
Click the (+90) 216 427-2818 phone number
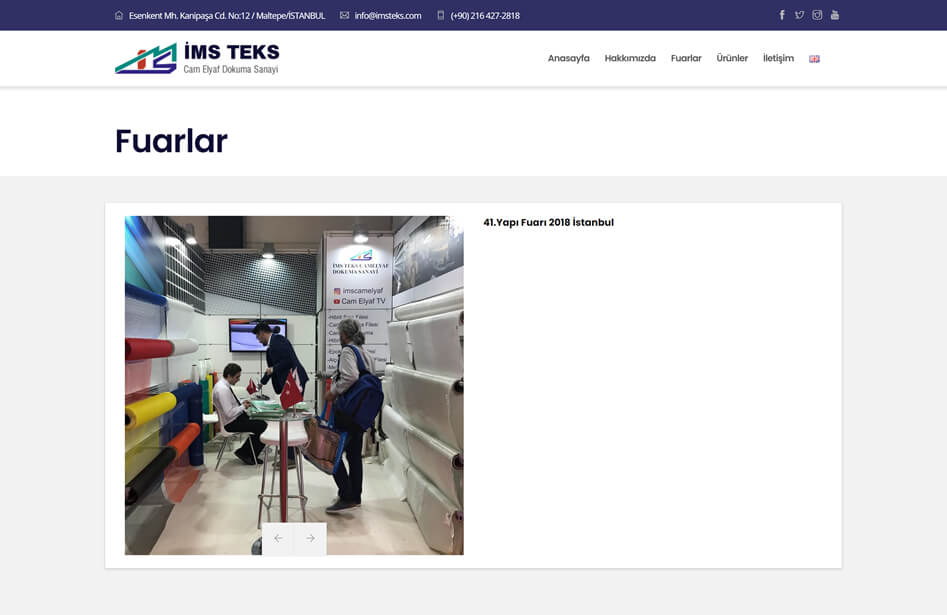coord(485,15)
